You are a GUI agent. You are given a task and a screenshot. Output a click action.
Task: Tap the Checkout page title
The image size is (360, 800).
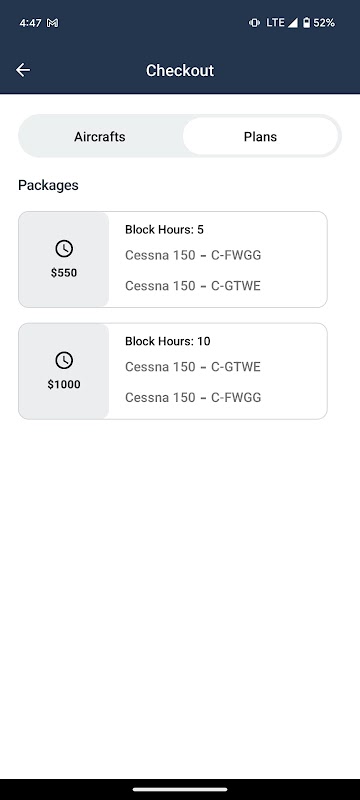180,70
